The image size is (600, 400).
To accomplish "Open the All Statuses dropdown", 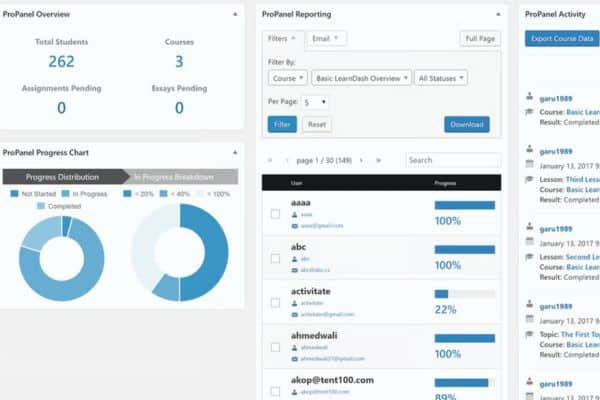I will [440, 78].
